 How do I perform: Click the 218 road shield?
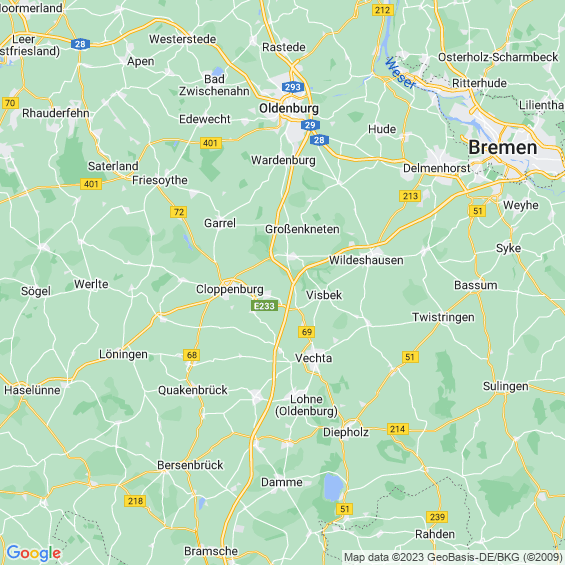coord(135,501)
